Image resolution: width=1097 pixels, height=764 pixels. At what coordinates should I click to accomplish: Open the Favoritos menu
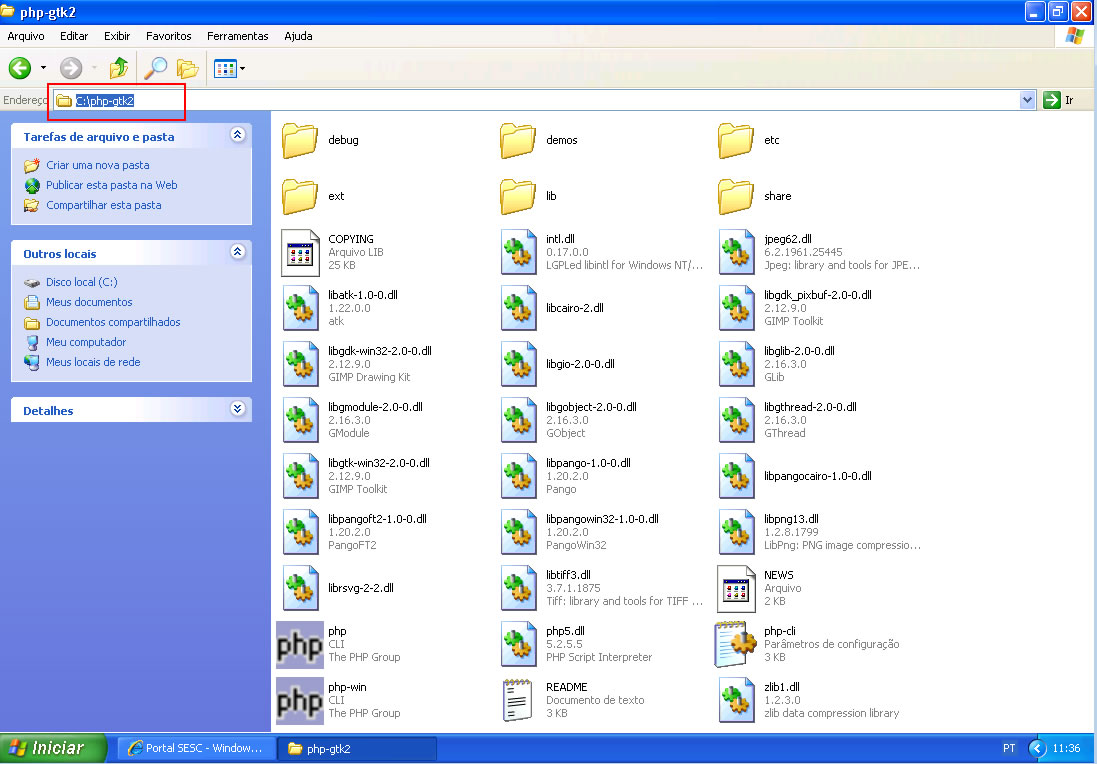(x=169, y=36)
